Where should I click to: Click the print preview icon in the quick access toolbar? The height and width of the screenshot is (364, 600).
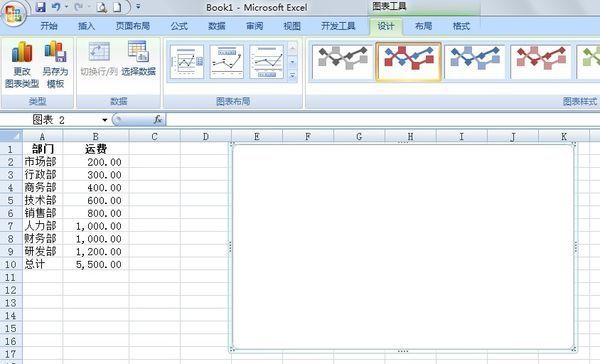[x=101, y=7]
